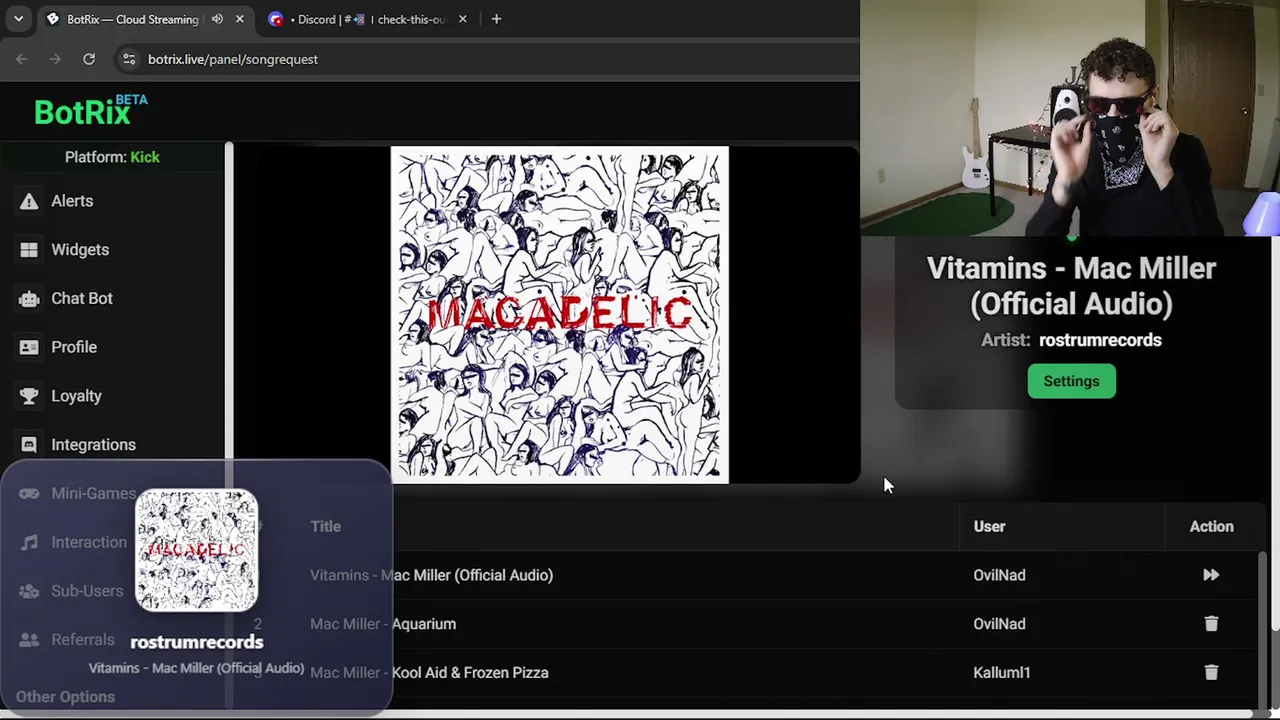Click the User column header

(989, 526)
